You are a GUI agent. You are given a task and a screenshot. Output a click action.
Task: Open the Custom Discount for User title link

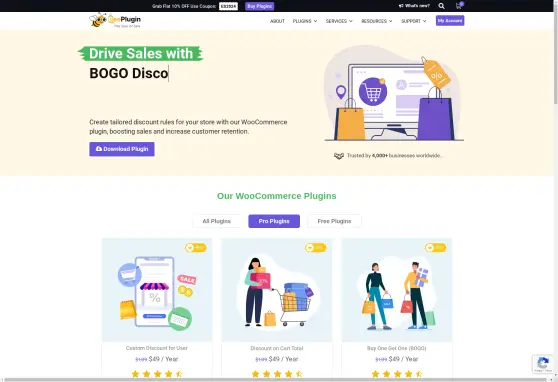(157, 348)
